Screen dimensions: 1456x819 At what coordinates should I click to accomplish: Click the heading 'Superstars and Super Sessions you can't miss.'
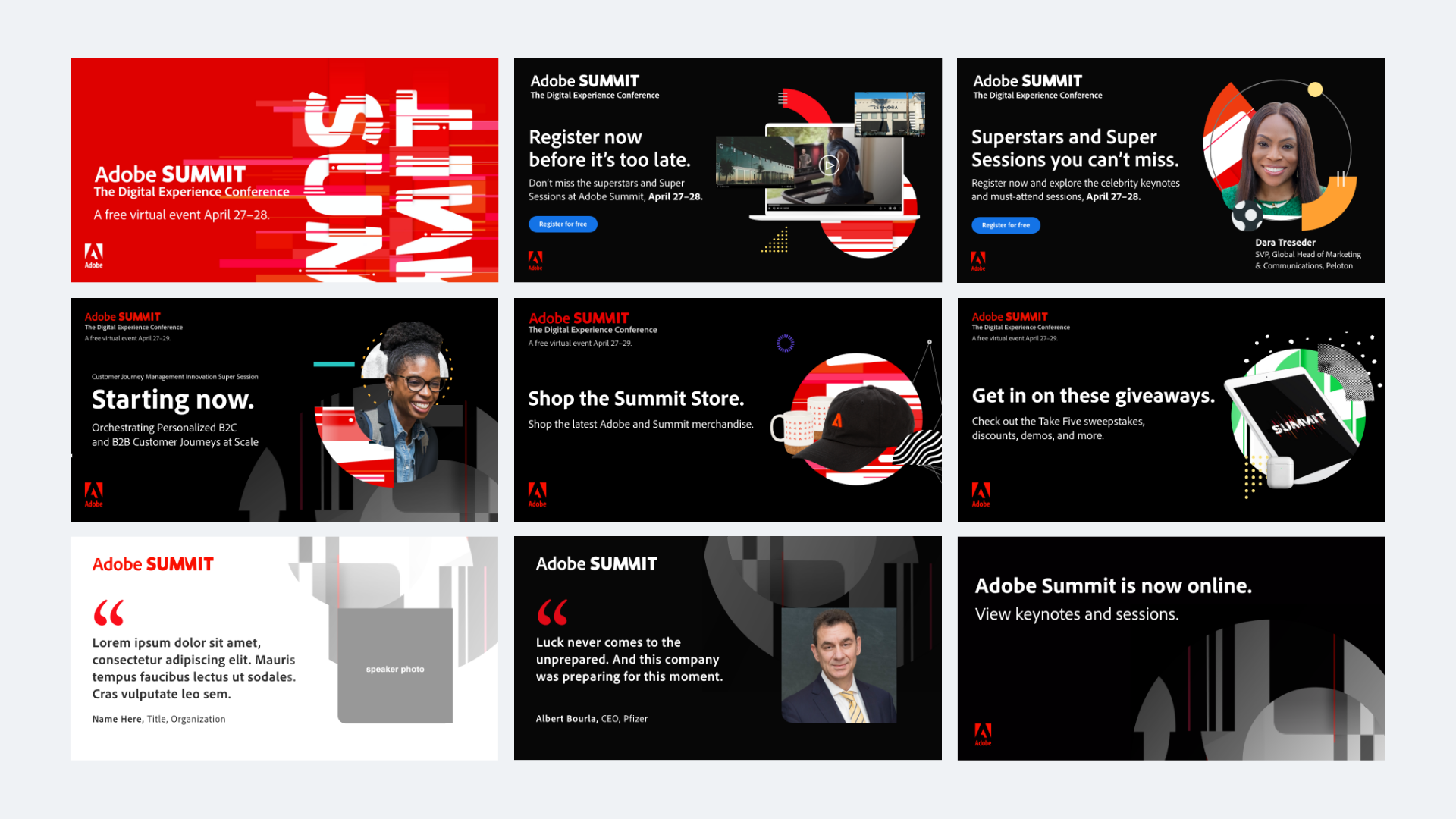tap(1075, 149)
